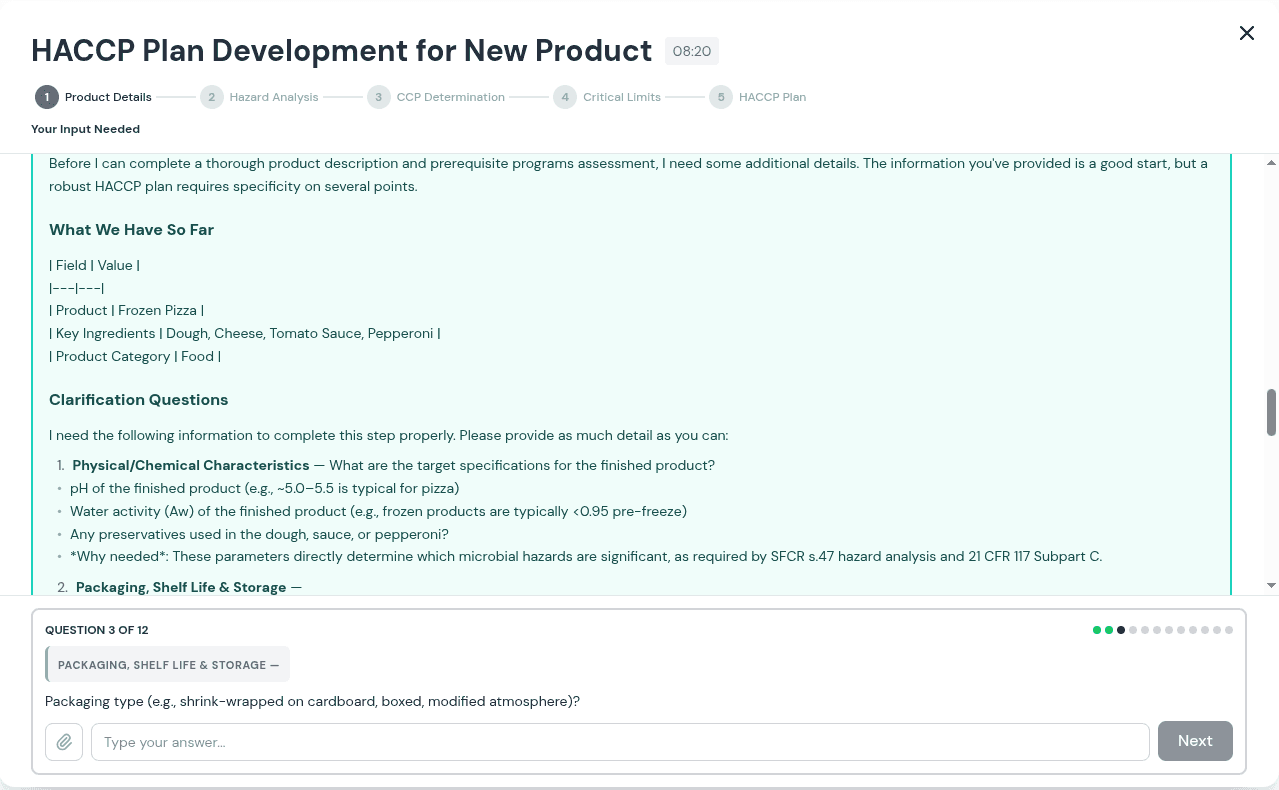Click the paperclip attachment icon
The width and height of the screenshot is (1279, 790).
[x=64, y=741]
